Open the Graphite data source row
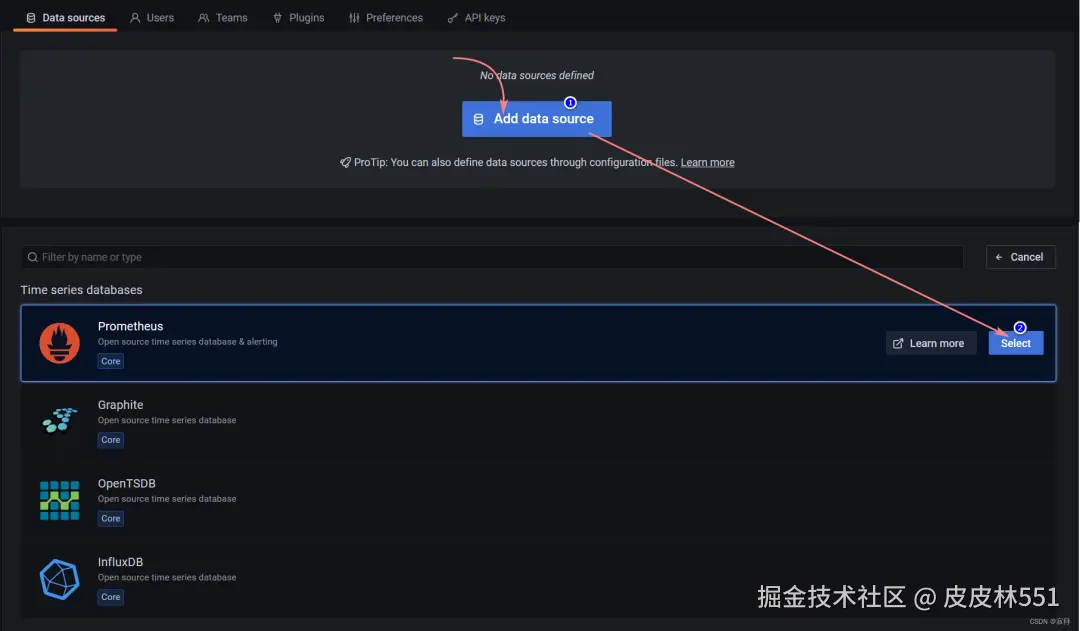1080x631 pixels. [x=538, y=422]
